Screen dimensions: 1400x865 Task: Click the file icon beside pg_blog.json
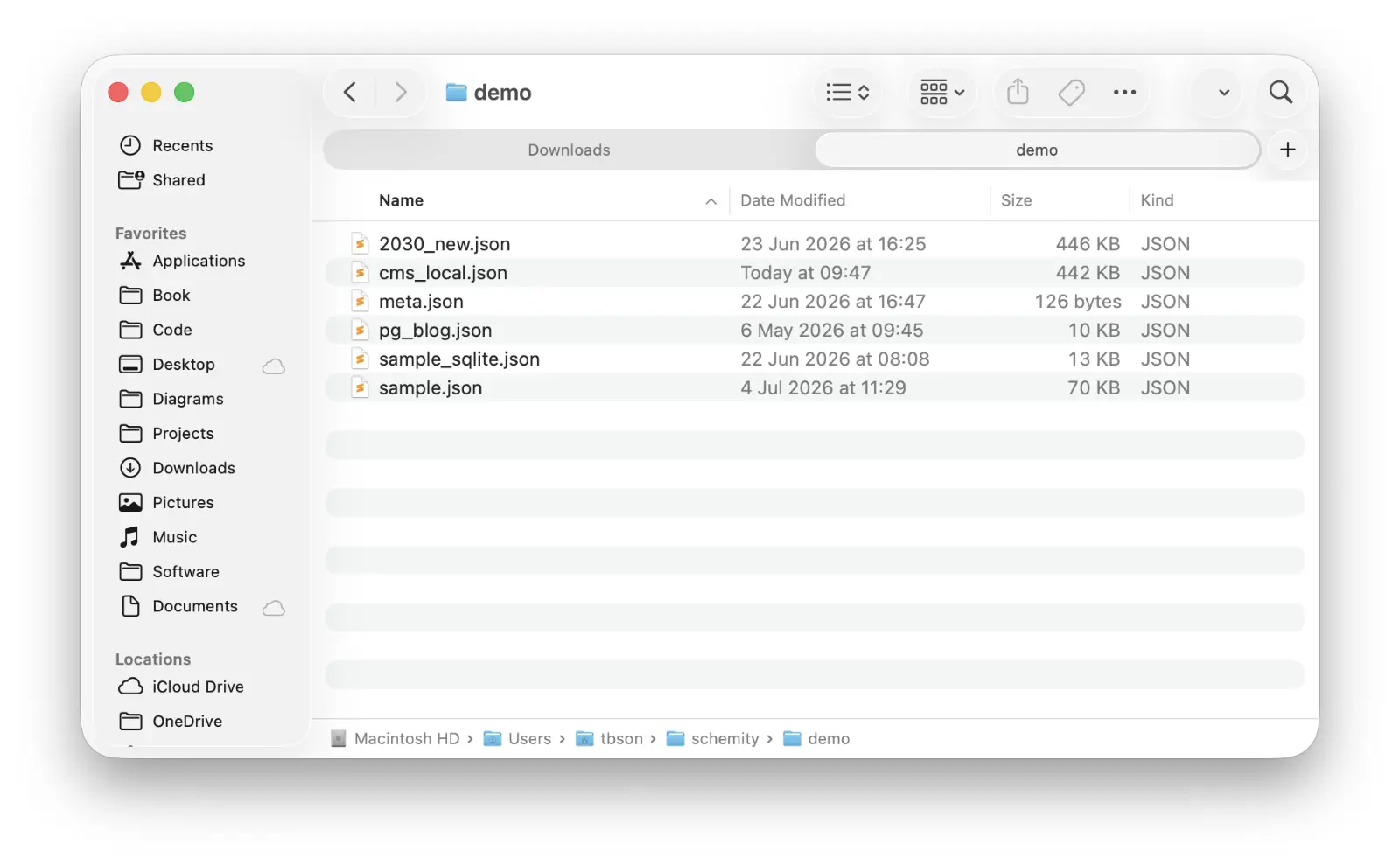(x=360, y=331)
